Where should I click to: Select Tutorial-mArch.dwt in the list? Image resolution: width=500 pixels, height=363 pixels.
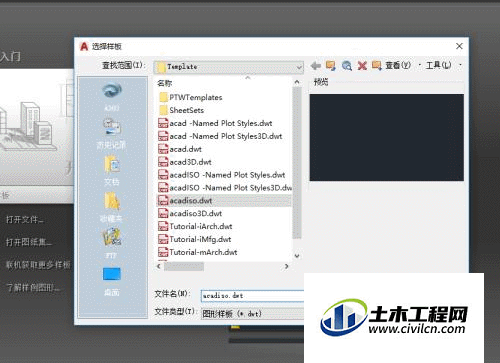tap(198, 252)
